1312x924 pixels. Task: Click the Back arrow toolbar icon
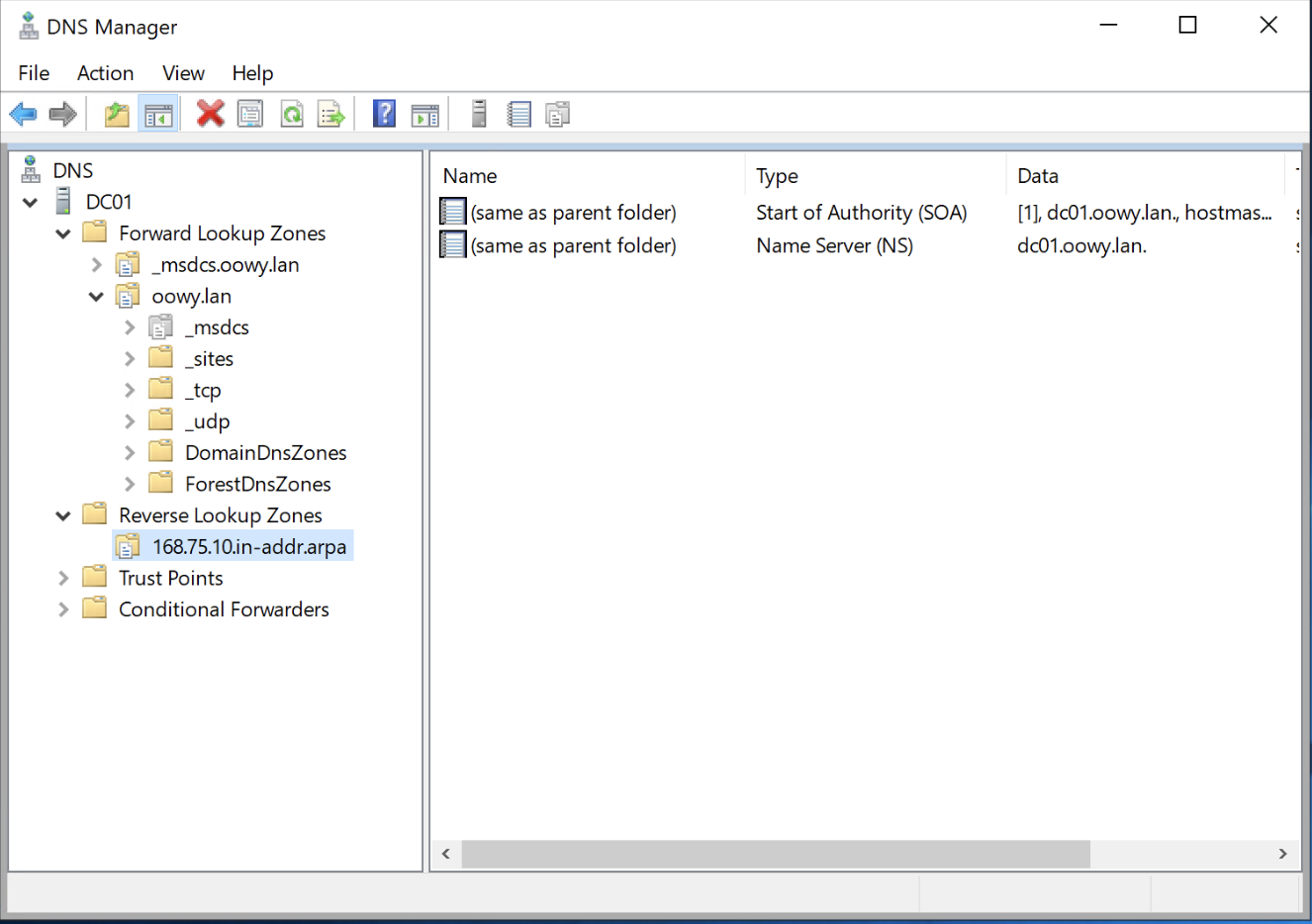[x=23, y=115]
